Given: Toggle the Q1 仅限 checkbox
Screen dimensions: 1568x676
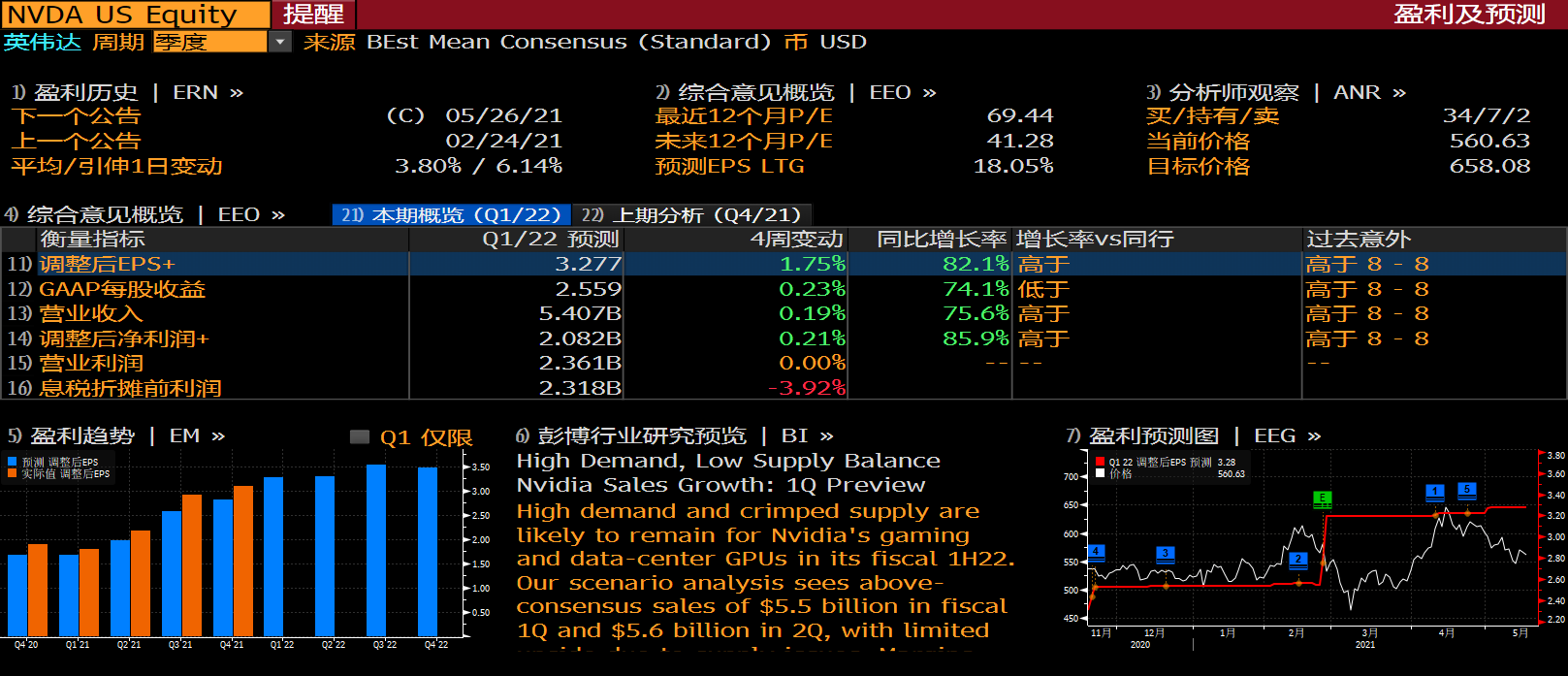Looking at the screenshot, I should coord(360,436).
